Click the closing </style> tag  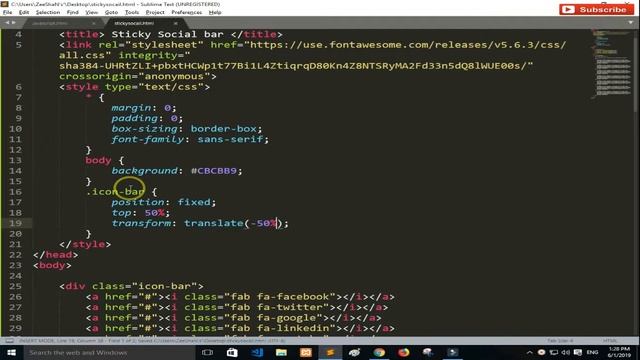(85, 244)
